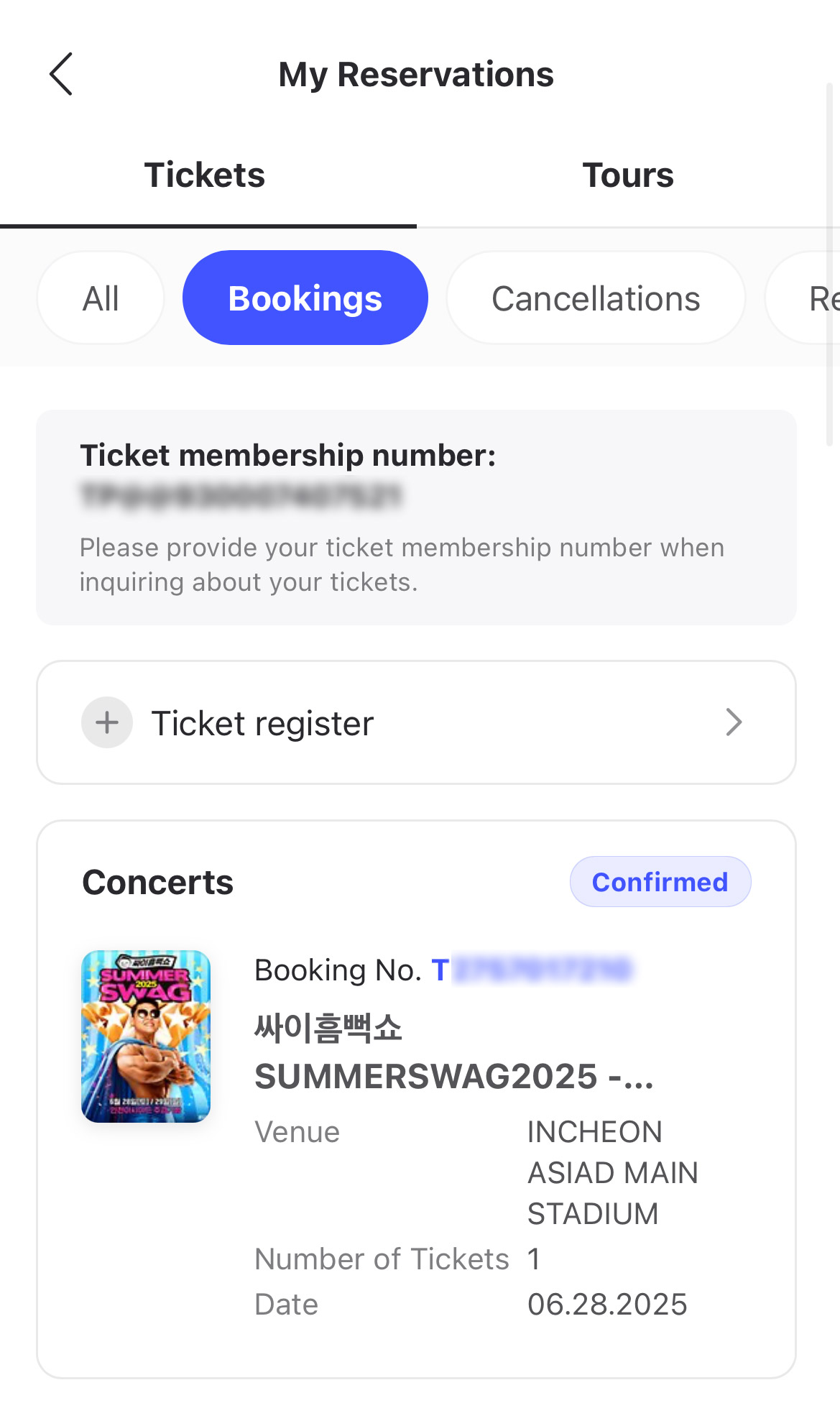Image resolution: width=840 pixels, height=1421 pixels.
Task: Click the Confirmed status badge
Action: (x=660, y=882)
